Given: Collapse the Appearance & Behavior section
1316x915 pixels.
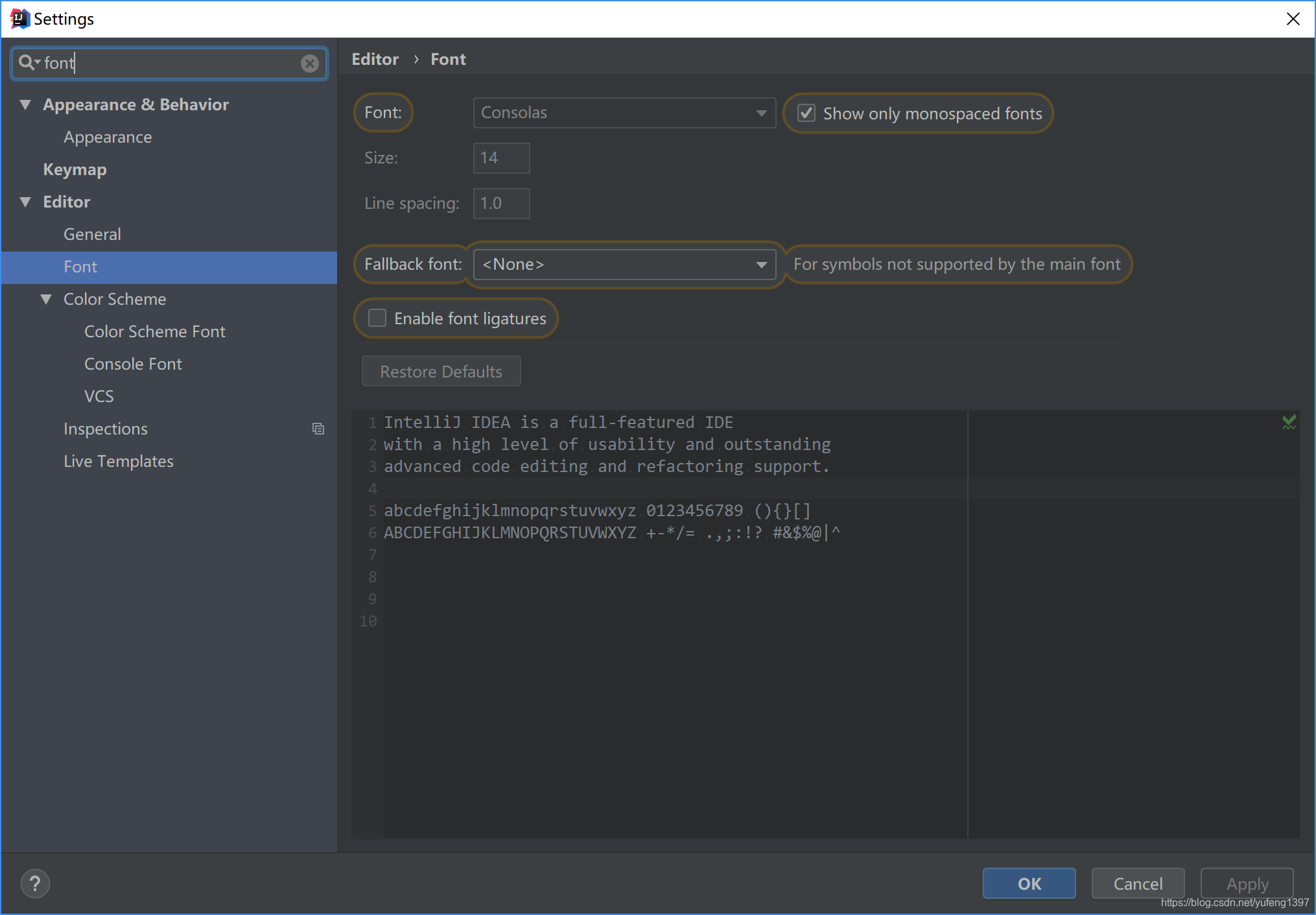Looking at the screenshot, I should (25, 104).
